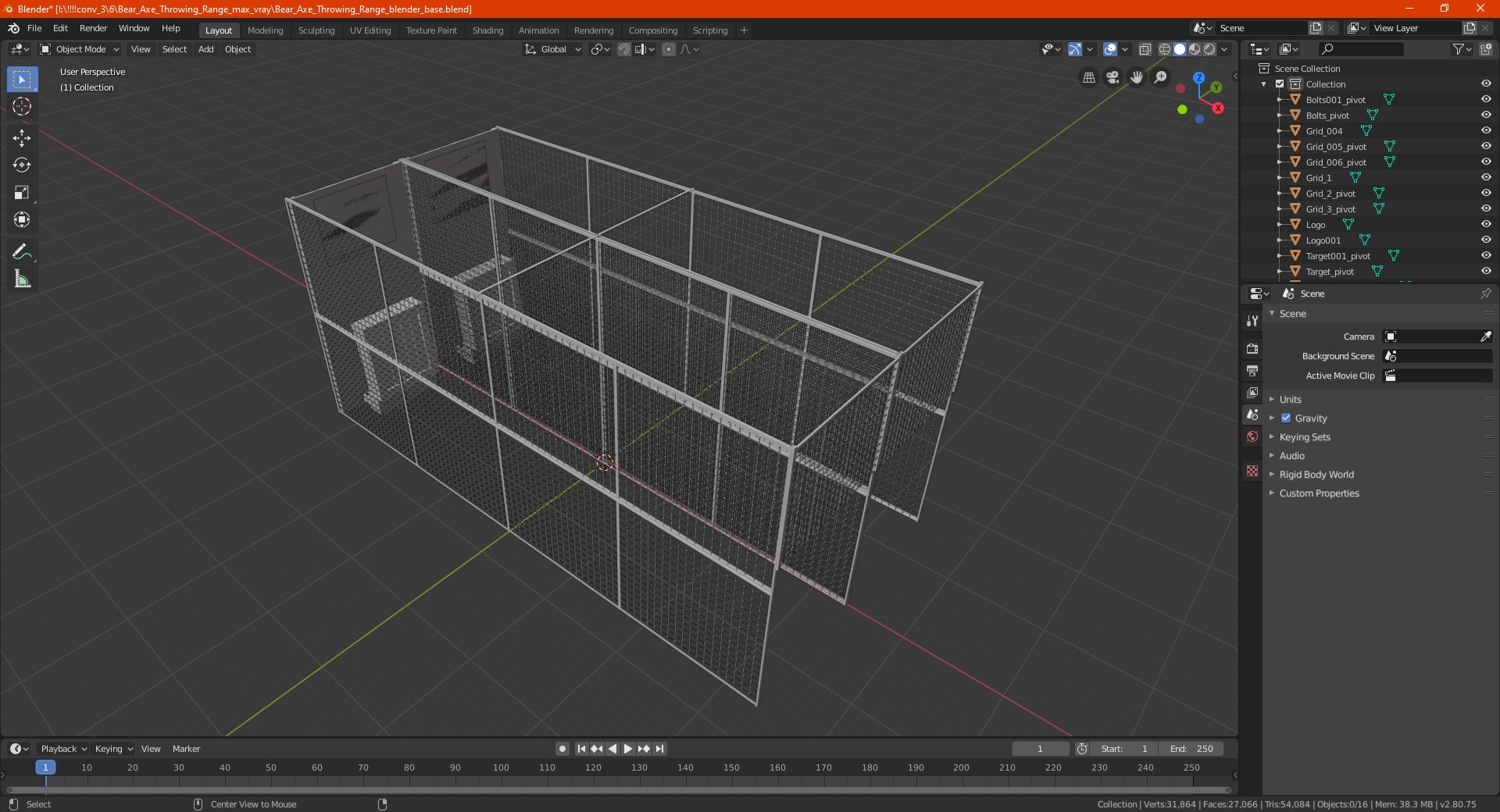This screenshot has height=812, width=1500.
Task: Open the Playback dropdown in timeline
Action: 63,749
